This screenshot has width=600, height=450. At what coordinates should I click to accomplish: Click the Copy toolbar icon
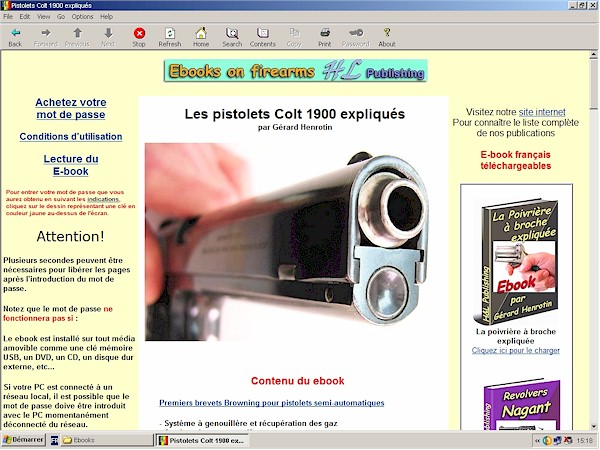click(294, 33)
